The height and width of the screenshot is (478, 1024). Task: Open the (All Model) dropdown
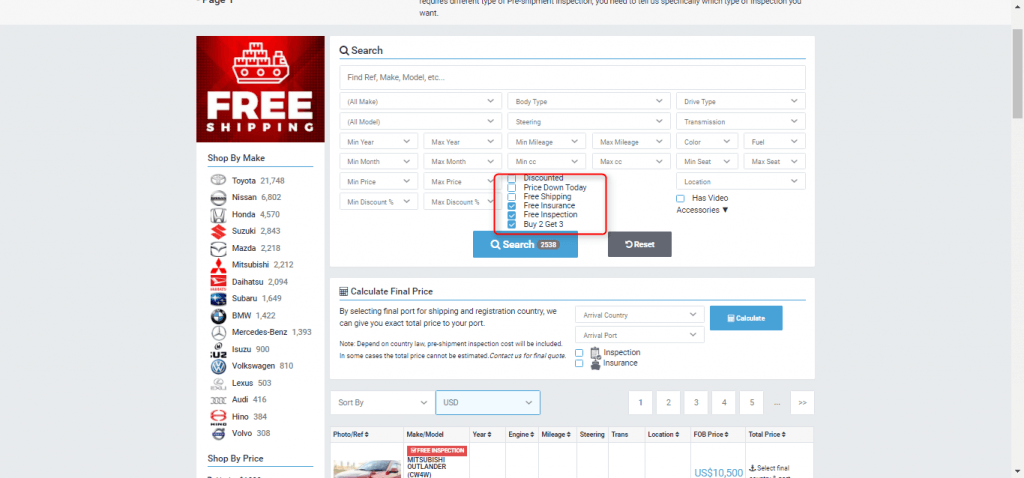tap(421, 121)
